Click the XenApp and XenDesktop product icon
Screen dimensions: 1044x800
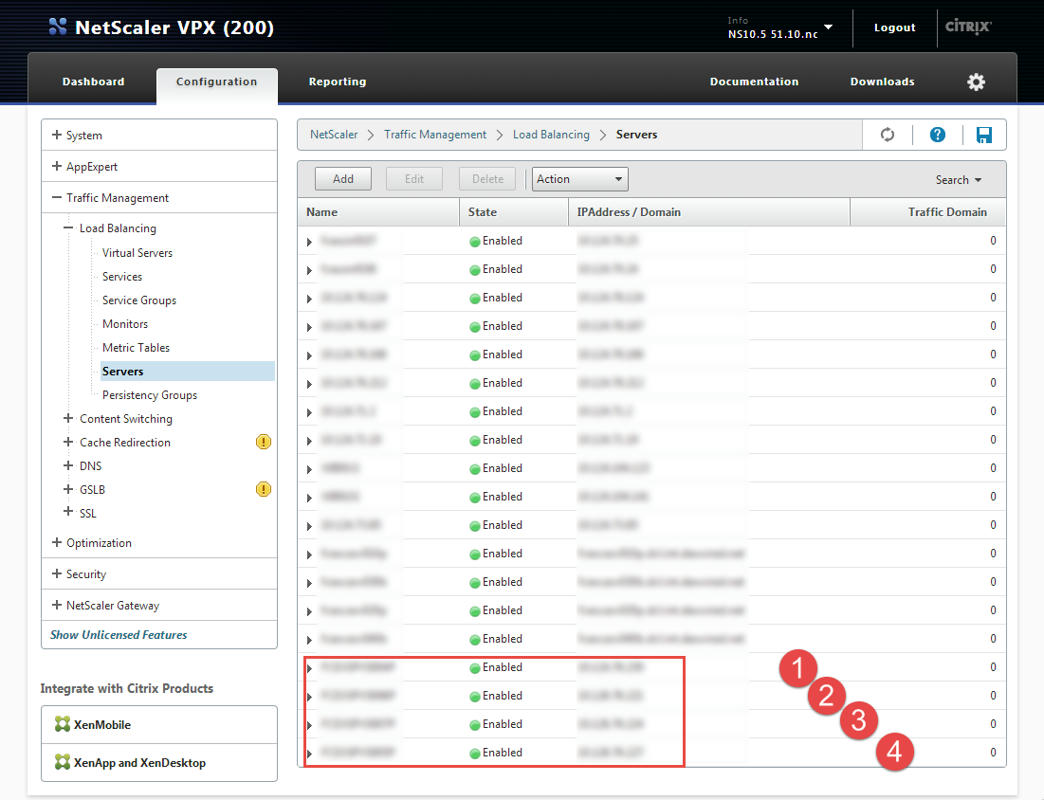point(62,762)
